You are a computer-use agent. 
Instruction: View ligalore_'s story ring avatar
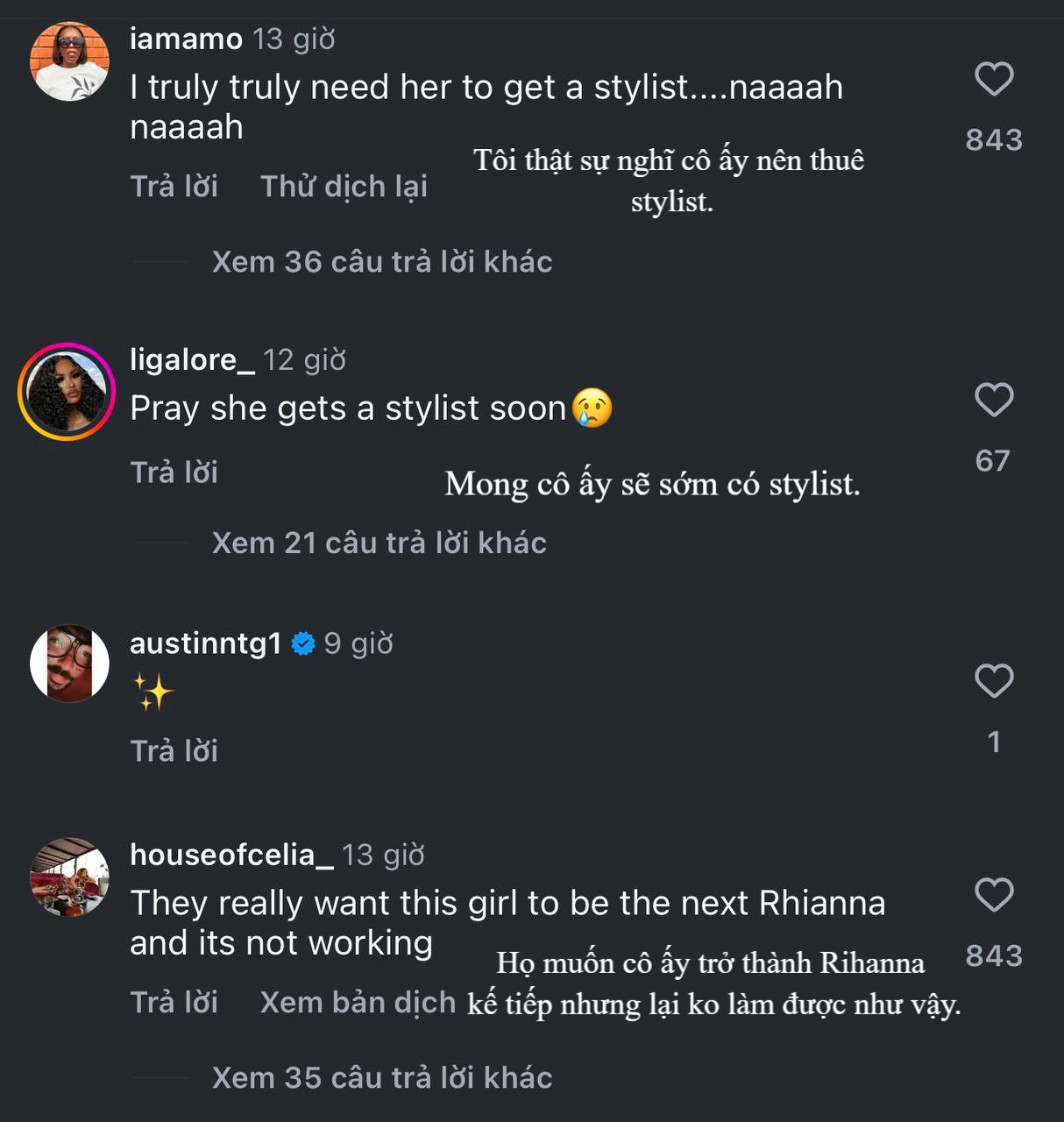point(67,392)
